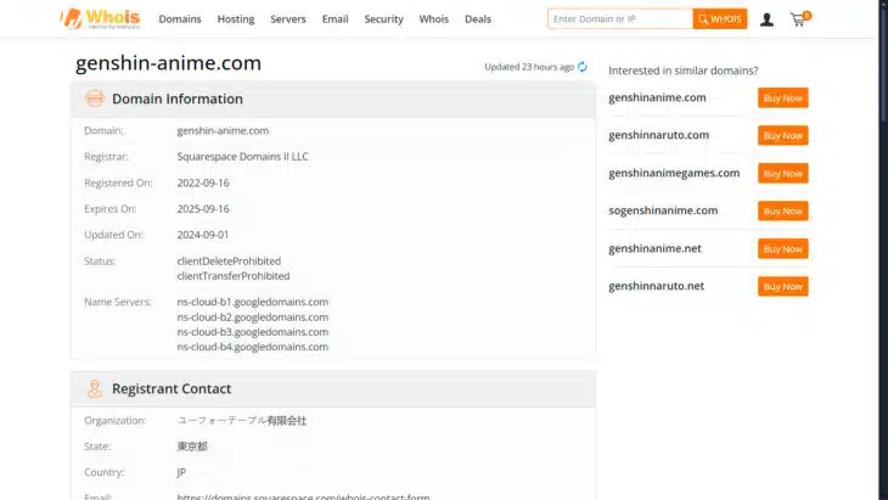Viewport: 888px width, 500px height.
Task: Open the user account icon
Action: 767,19
